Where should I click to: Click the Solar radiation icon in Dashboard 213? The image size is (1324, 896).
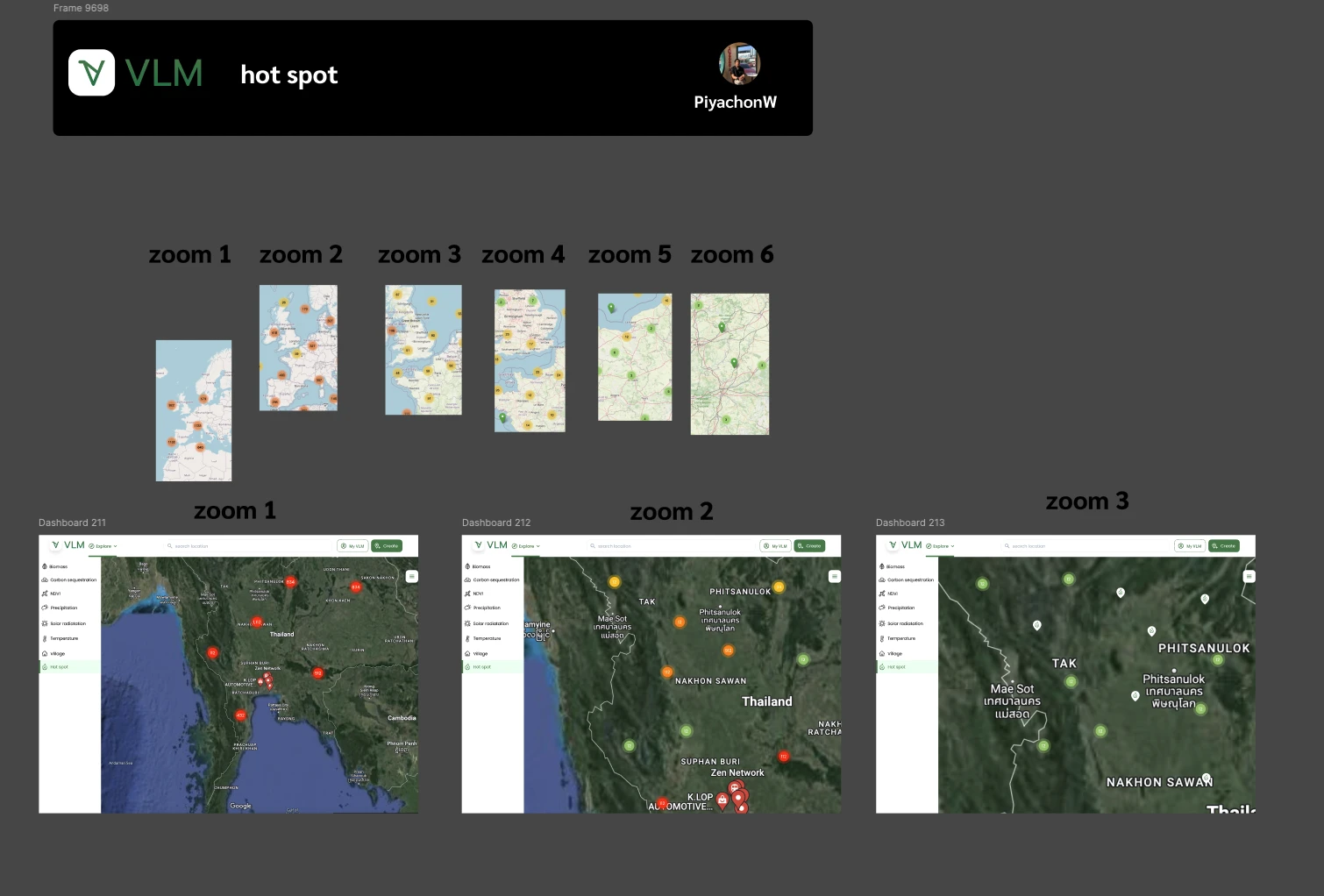[x=882, y=623]
